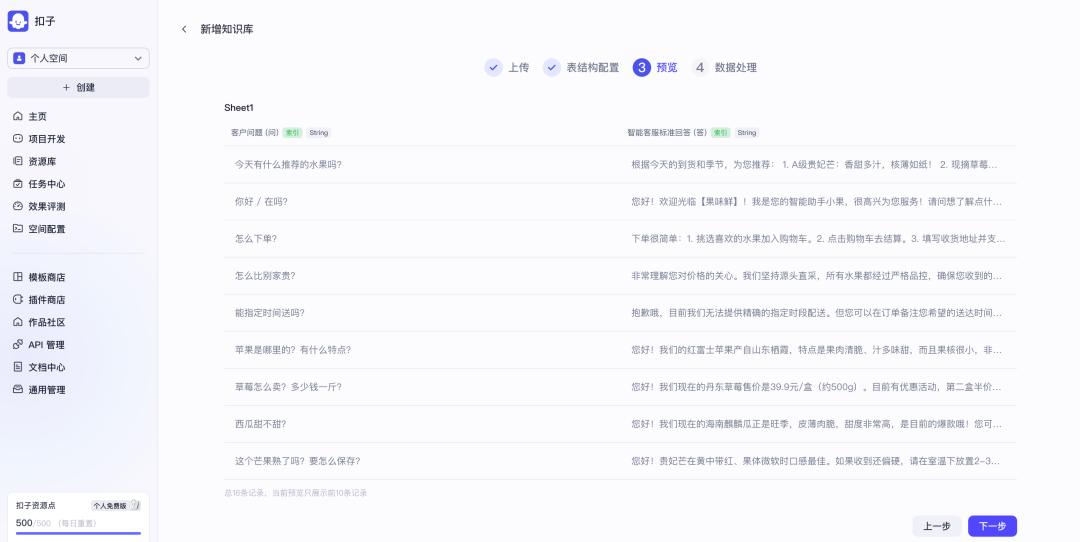
Task: Click the Coze (扣子) logo icon
Action: (x=18, y=21)
